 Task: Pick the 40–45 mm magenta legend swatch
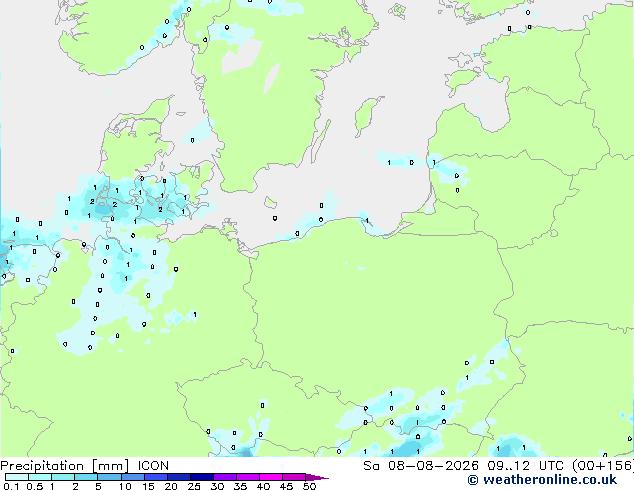[271, 477]
